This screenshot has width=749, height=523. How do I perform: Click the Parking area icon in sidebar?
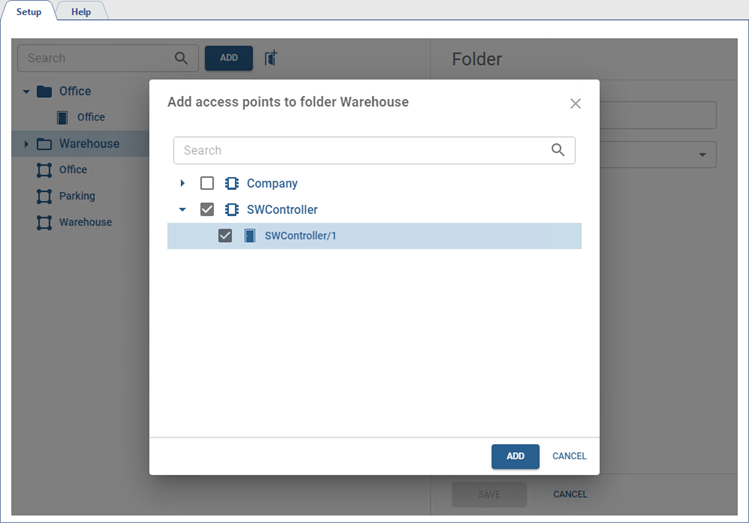[44, 196]
